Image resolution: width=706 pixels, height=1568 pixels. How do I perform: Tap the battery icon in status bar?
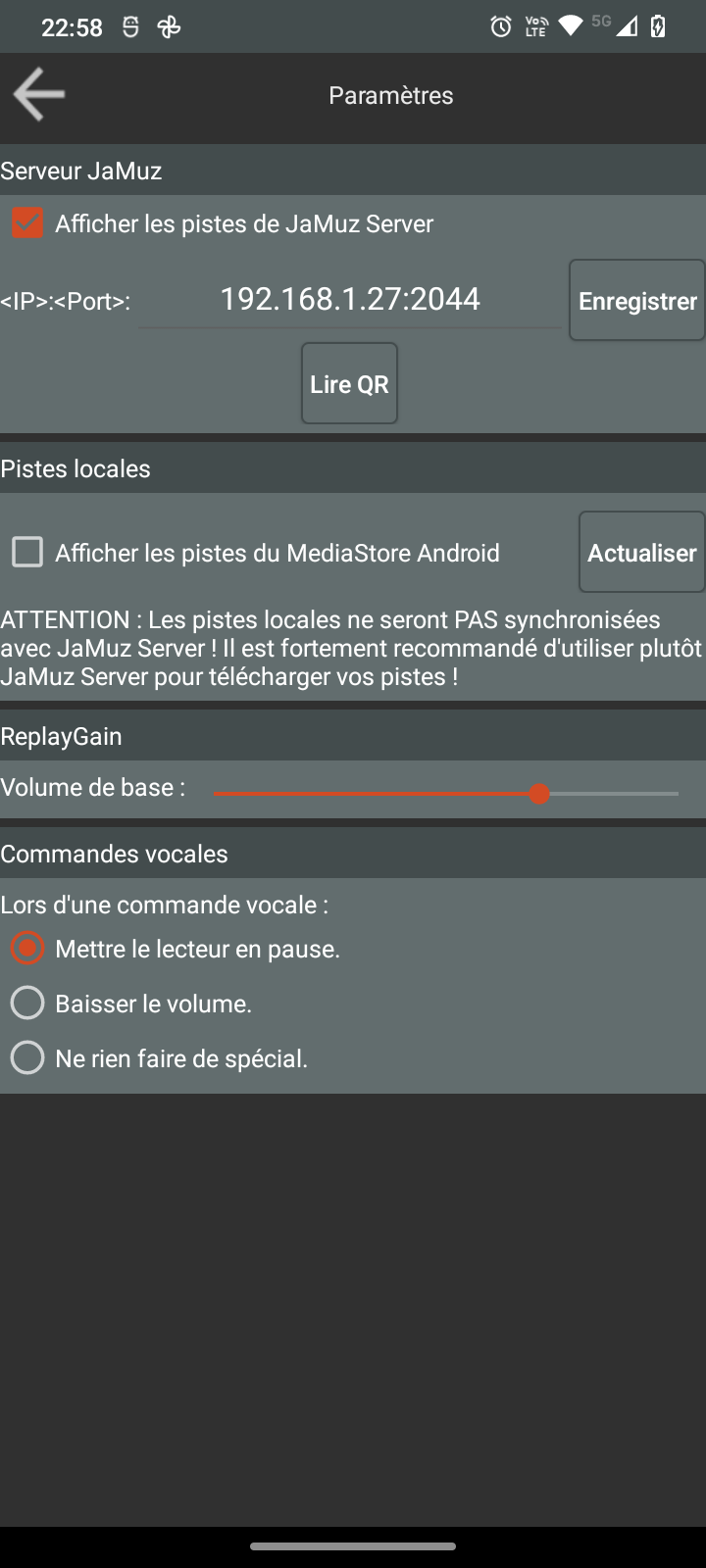point(658,27)
